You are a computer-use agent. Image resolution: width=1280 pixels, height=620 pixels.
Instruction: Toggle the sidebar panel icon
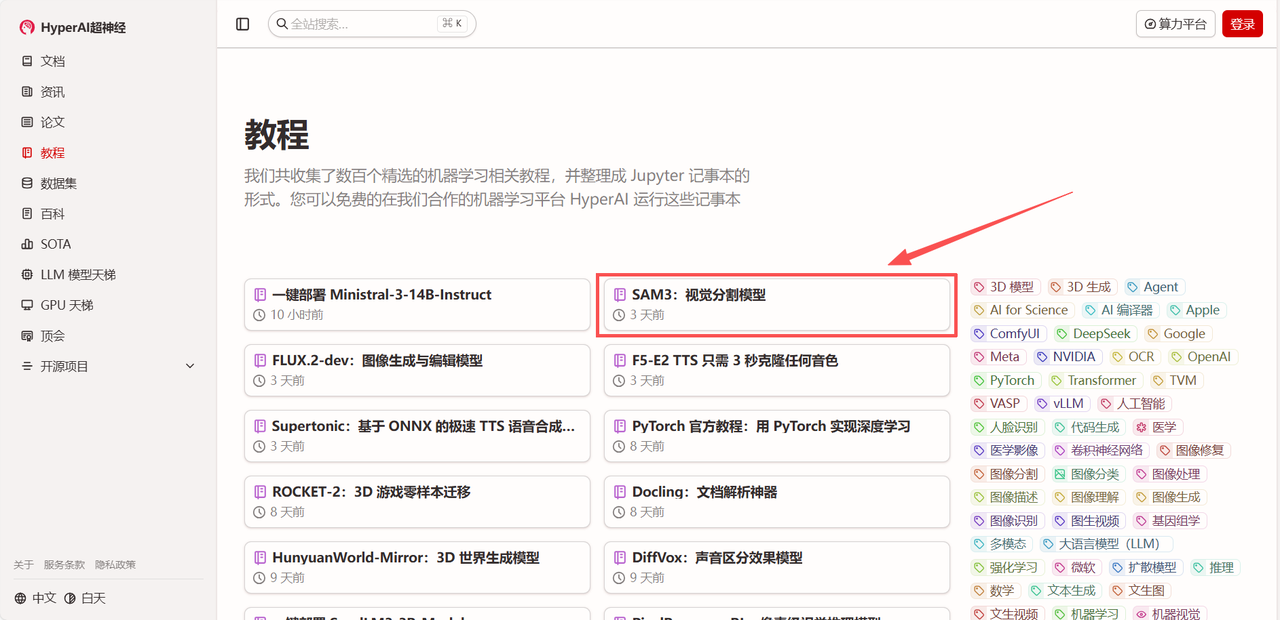point(243,24)
